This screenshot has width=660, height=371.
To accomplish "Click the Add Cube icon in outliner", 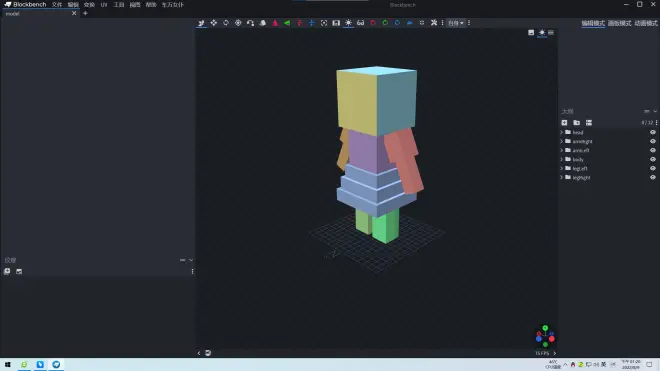I will [x=564, y=123].
